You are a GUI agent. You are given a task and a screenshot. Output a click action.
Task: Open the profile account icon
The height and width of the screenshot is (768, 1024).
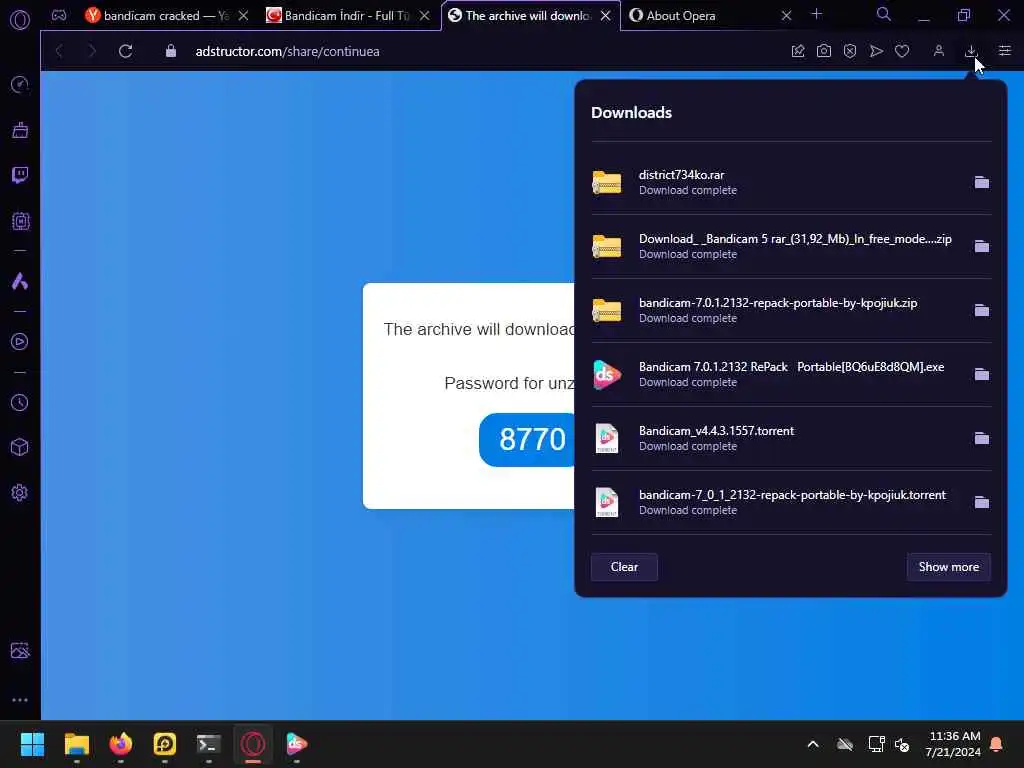[938, 51]
